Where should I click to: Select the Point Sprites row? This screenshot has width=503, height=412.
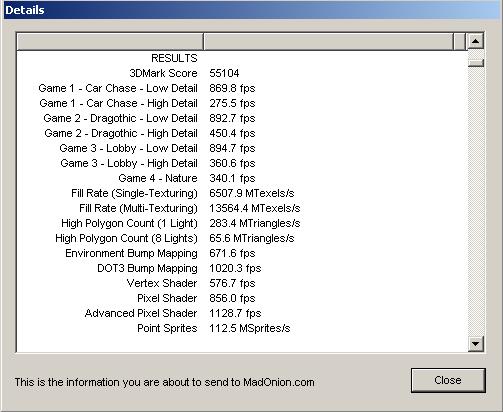(x=242, y=328)
